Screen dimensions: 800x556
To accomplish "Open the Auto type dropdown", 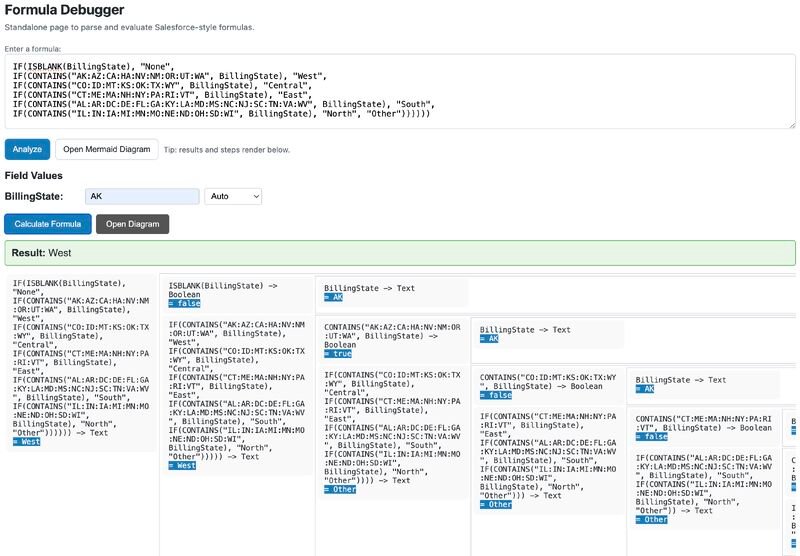I will (233, 196).
